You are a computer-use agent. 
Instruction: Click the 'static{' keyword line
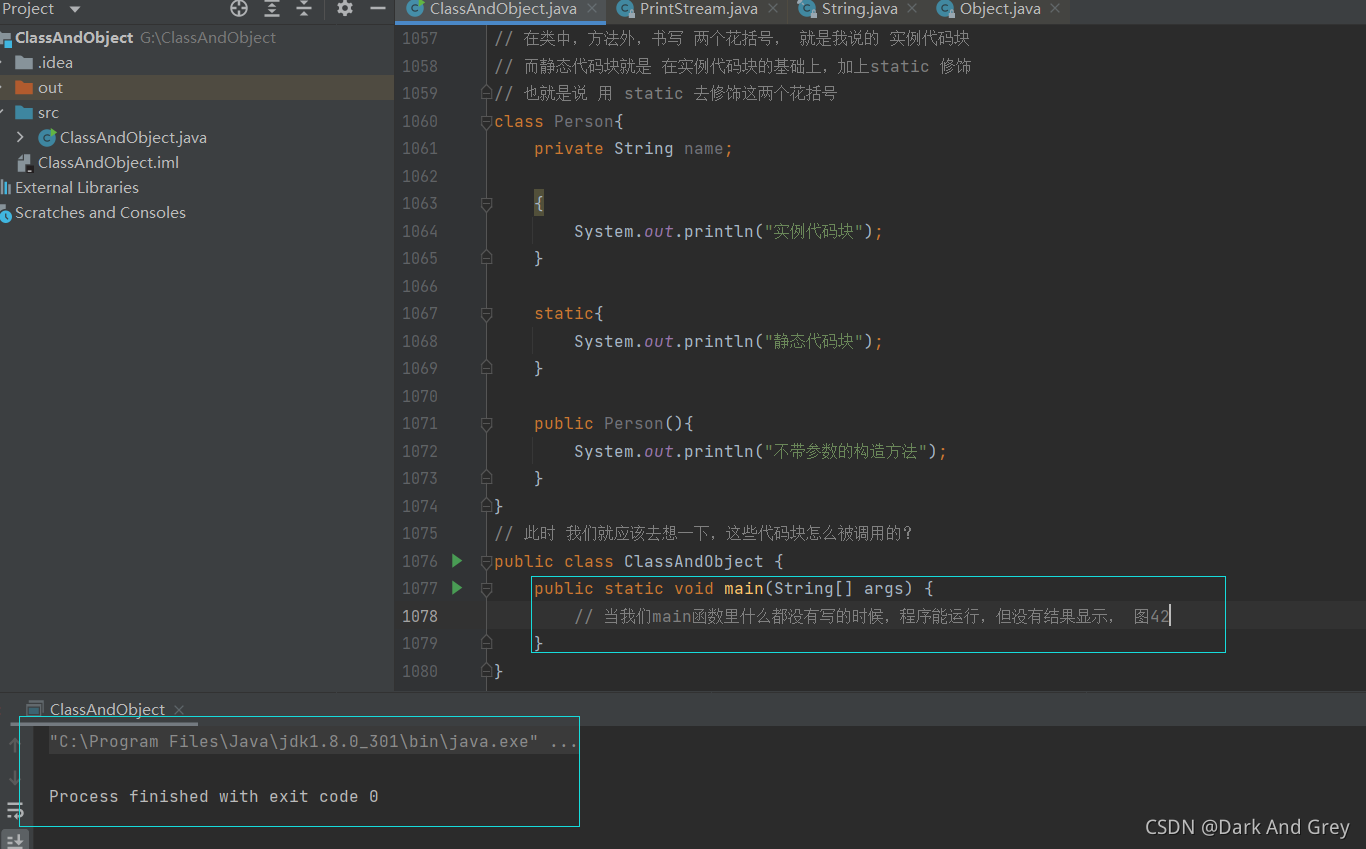(x=568, y=313)
